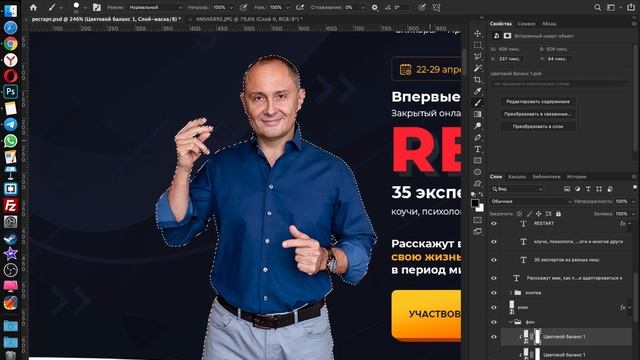Viewport: 640px width, 360px height.
Task: Select the Brush tool in the tools panel
Action: pos(478,103)
